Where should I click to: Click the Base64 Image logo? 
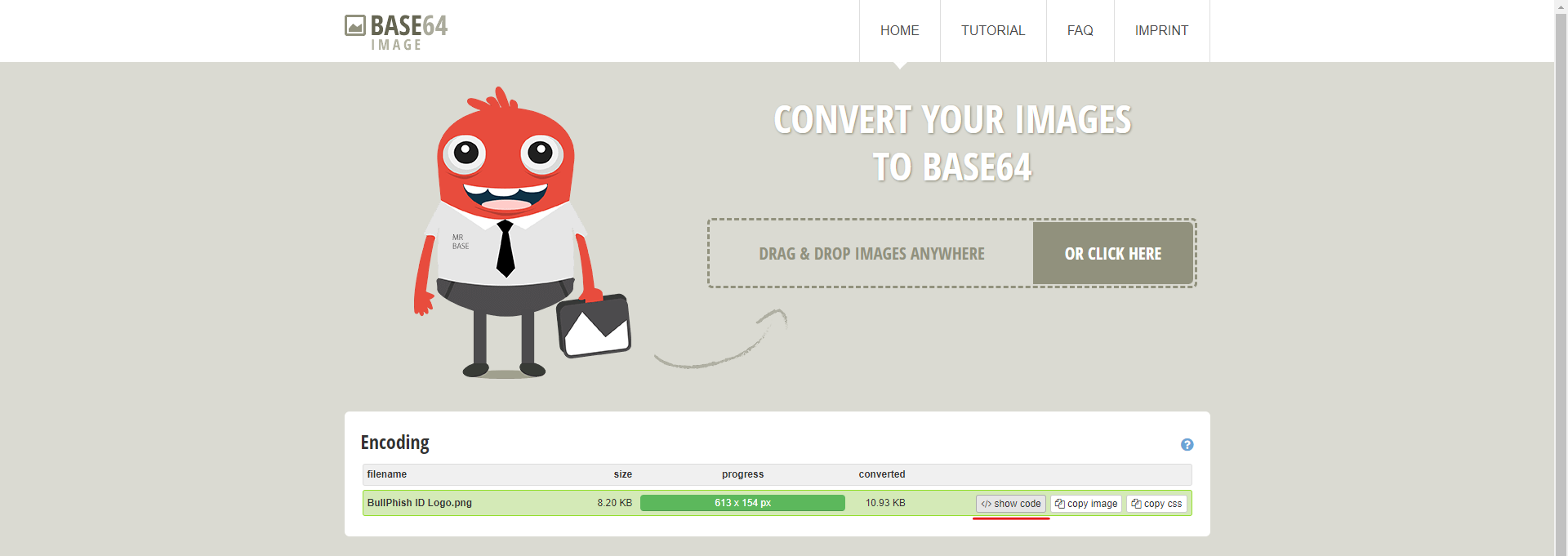tap(396, 32)
